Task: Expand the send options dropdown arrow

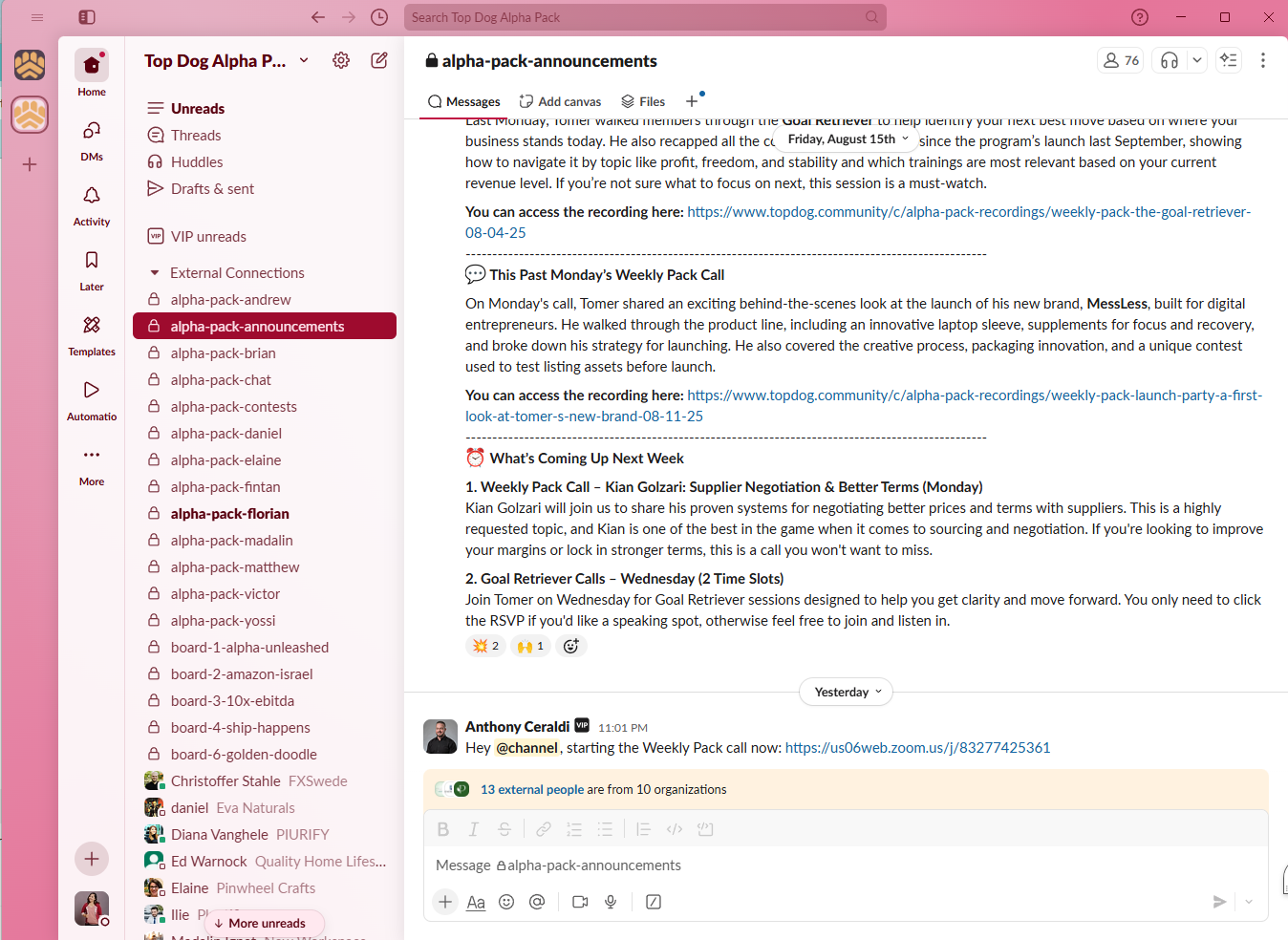Action: [1249, 902]
